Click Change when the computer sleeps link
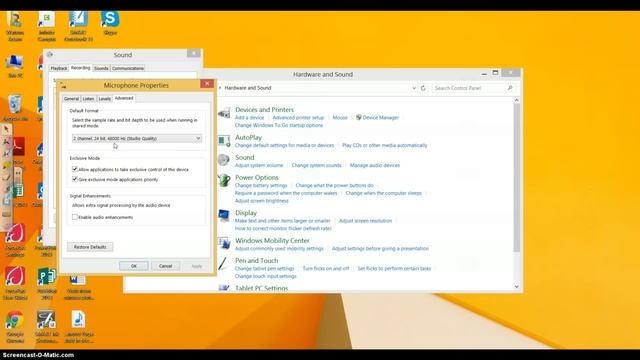The height and width of the screenshot is (360, 640). (383, 193)
